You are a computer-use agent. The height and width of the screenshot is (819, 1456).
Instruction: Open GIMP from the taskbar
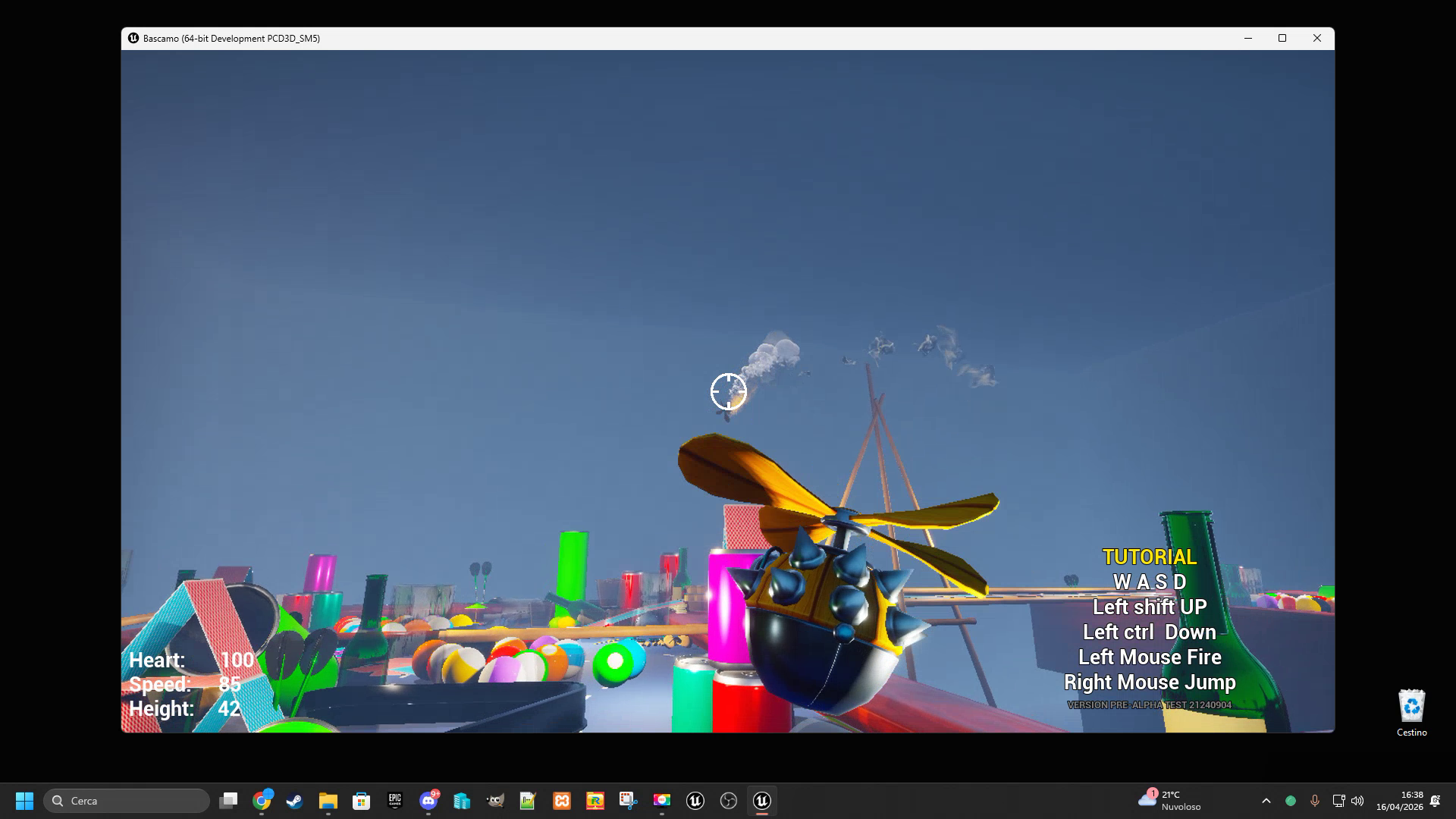click(494, 801)
